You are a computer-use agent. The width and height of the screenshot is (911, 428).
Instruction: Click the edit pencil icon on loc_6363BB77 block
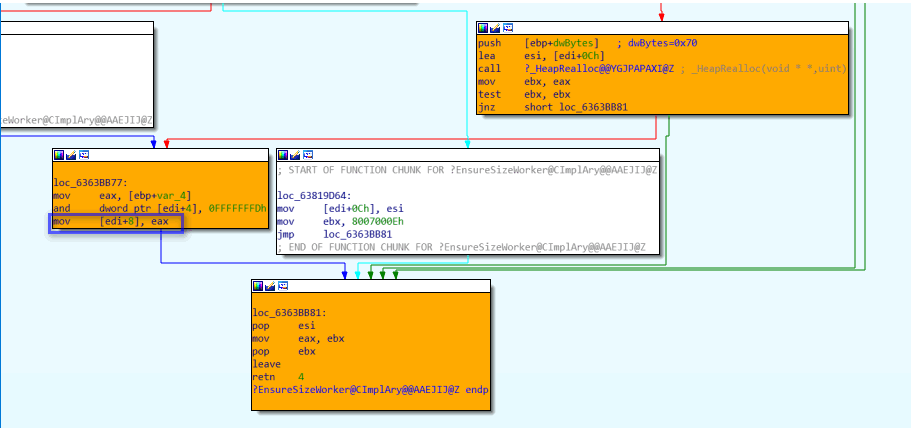click(71, 155)
